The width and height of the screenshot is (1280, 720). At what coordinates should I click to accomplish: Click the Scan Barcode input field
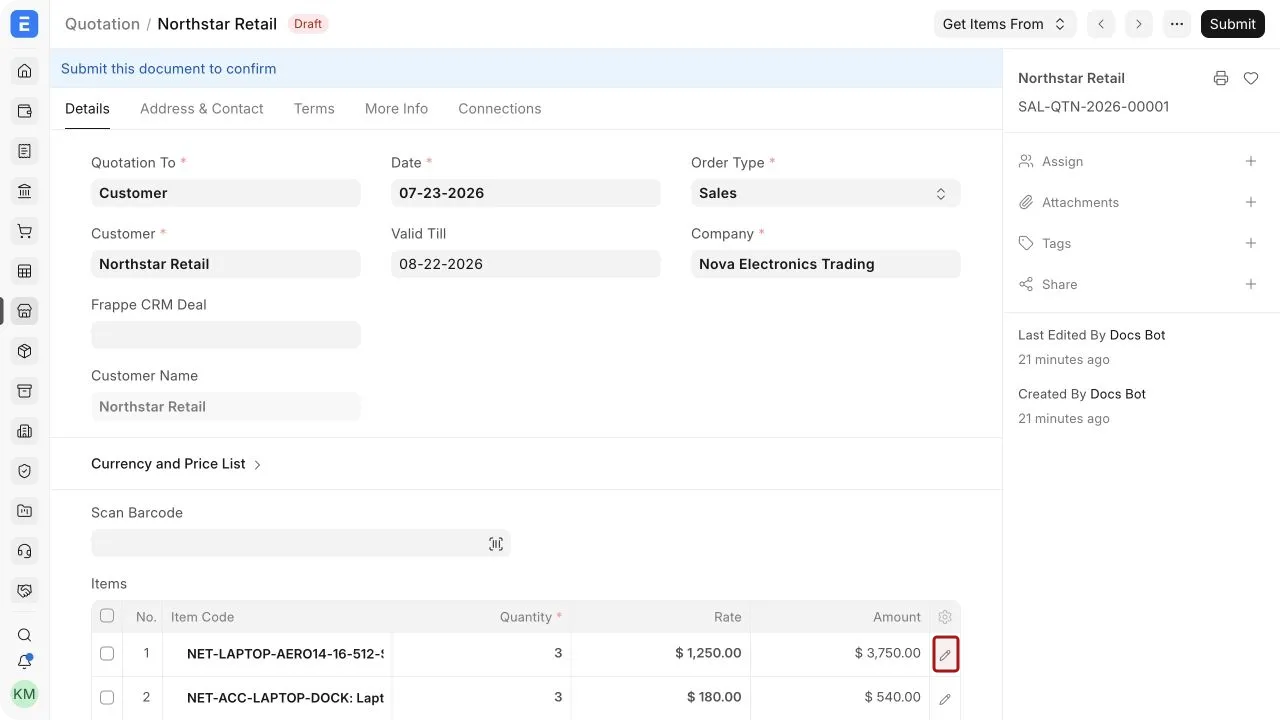click(x=301, y=543)
